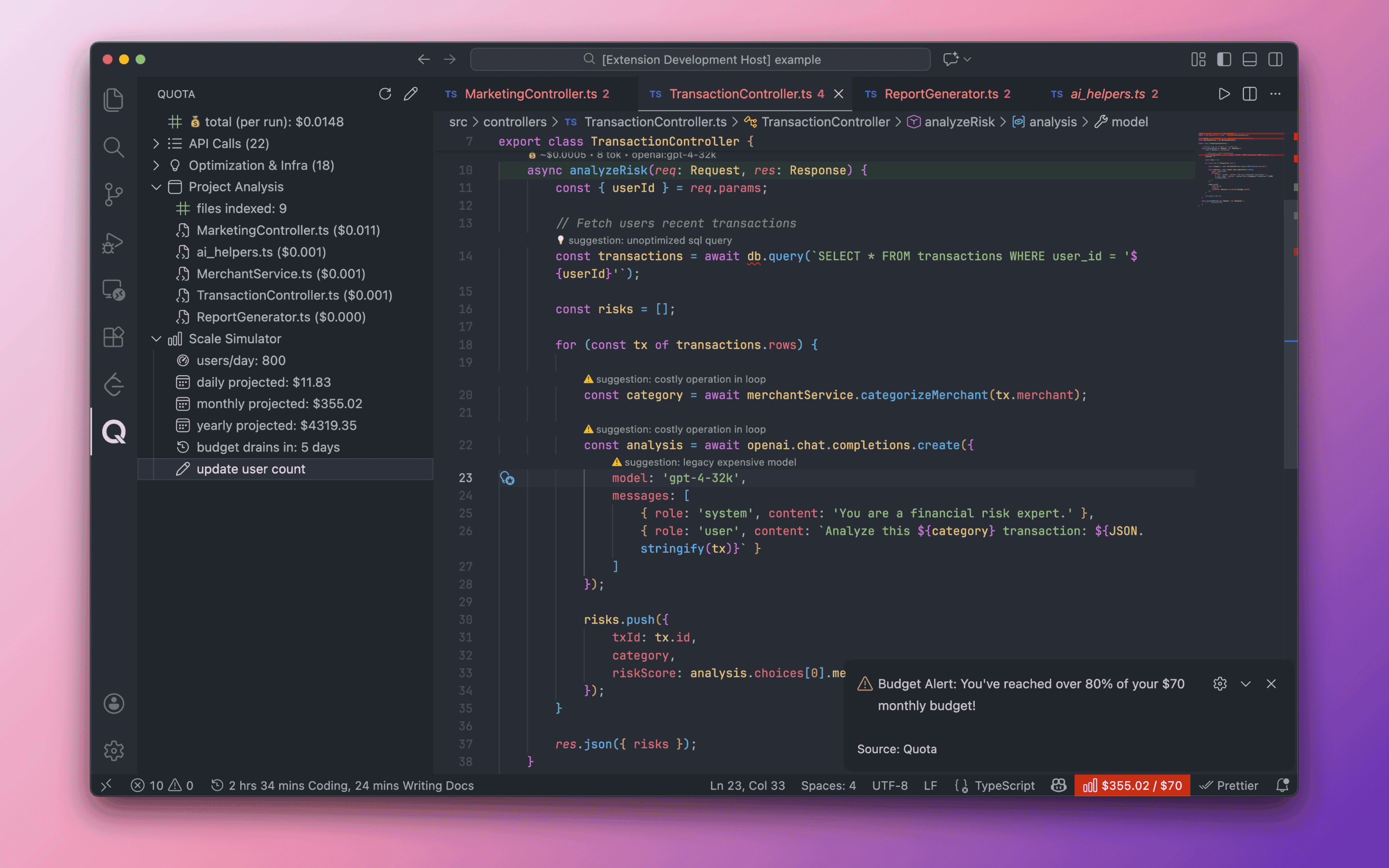This screenshot has width=1389, height=868.
Task: Click the coding time tracker in status bar
Action: (x=342, y=785)
